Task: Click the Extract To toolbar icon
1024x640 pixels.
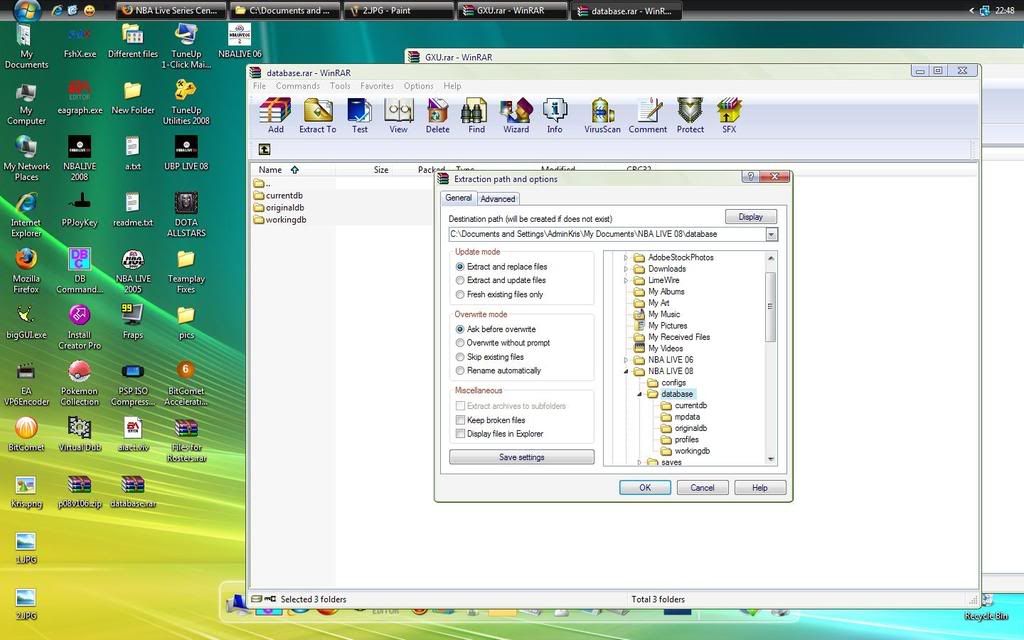Action: 317,116
